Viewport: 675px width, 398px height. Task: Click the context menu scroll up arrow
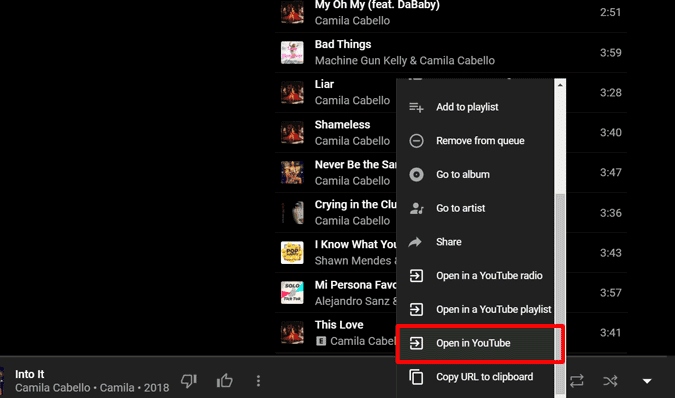click(x=560, y=85)
